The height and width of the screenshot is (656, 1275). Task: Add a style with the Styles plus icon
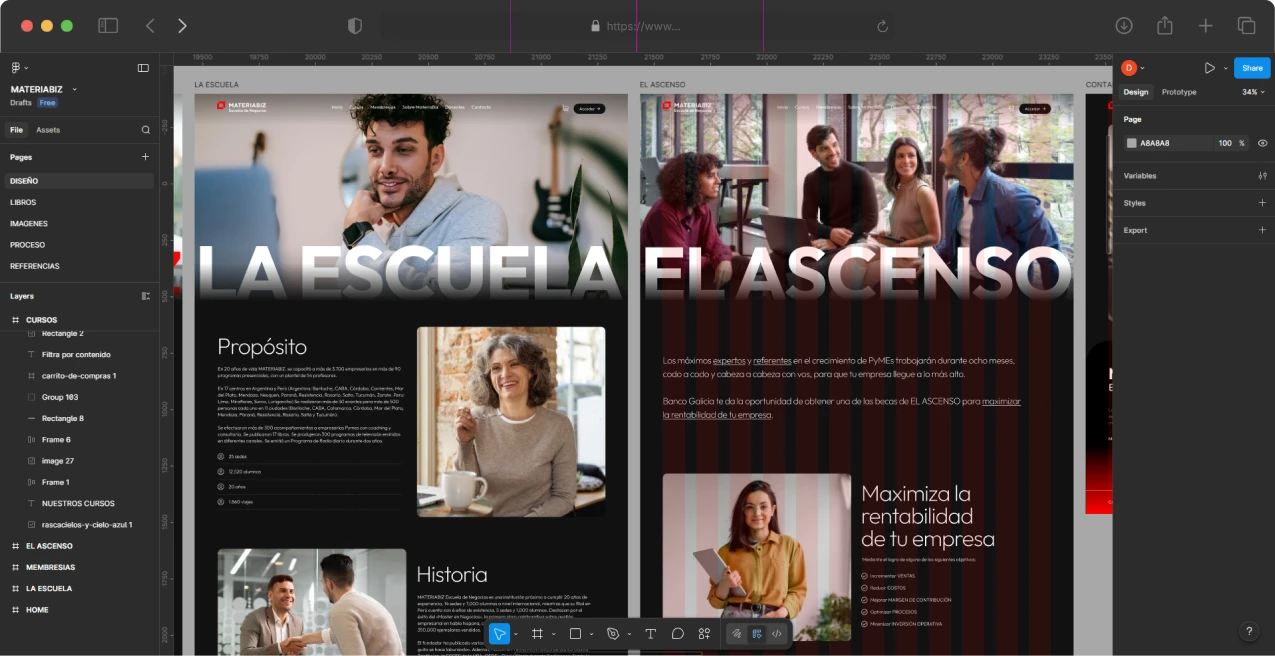pyautogui.click(x=1262, y=203)
